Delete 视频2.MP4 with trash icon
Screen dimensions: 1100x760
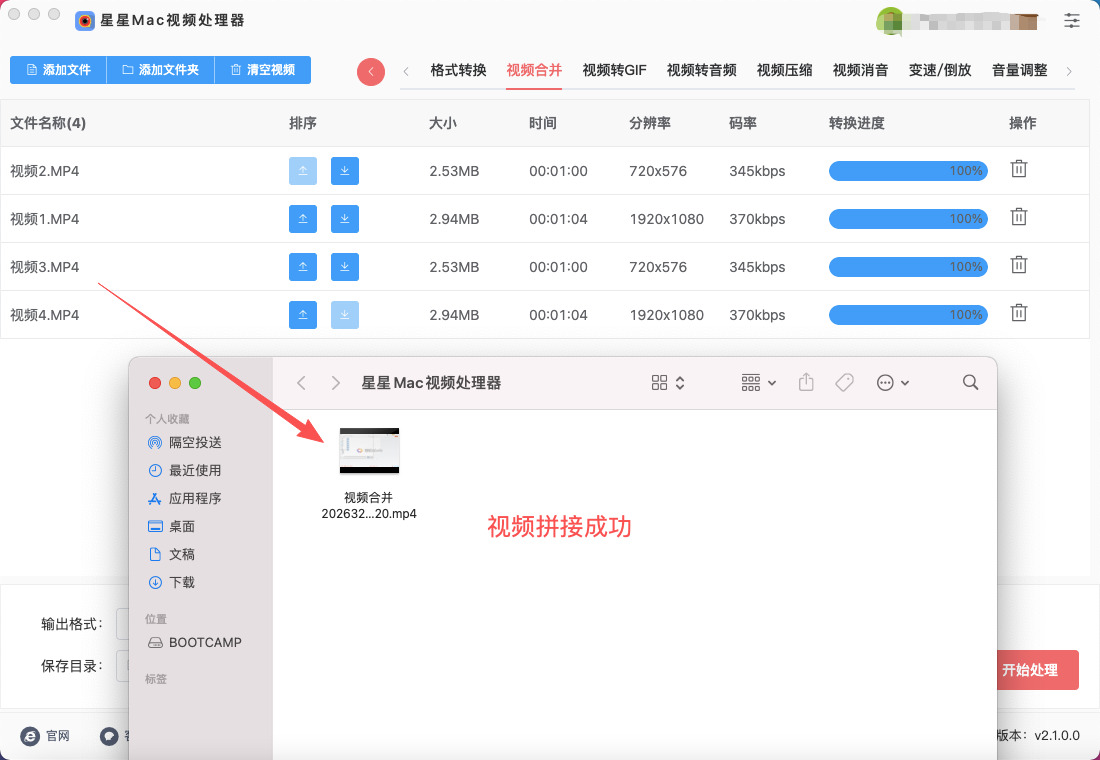tap(1019, 169)
